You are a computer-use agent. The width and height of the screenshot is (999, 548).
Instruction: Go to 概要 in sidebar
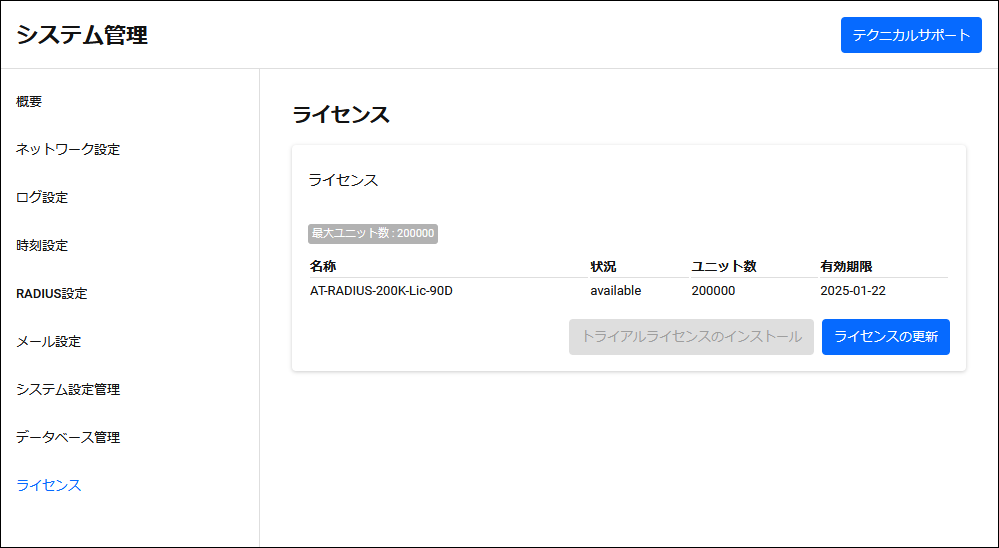(29, 101)
